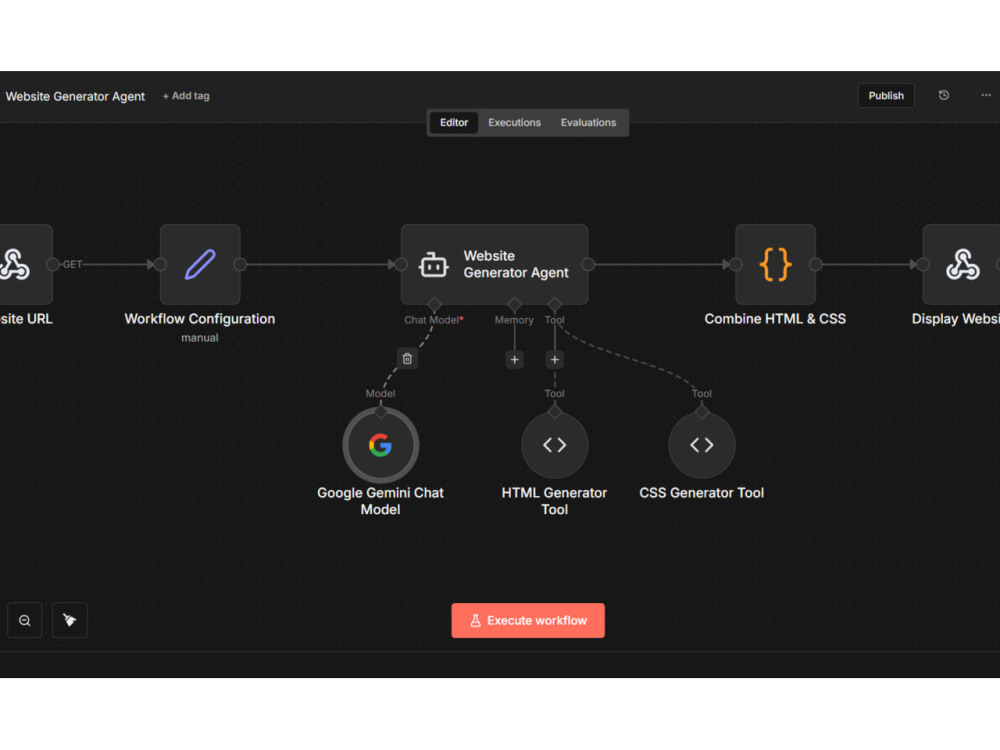Open the three-dot more options menu

[x=985, y=95]
